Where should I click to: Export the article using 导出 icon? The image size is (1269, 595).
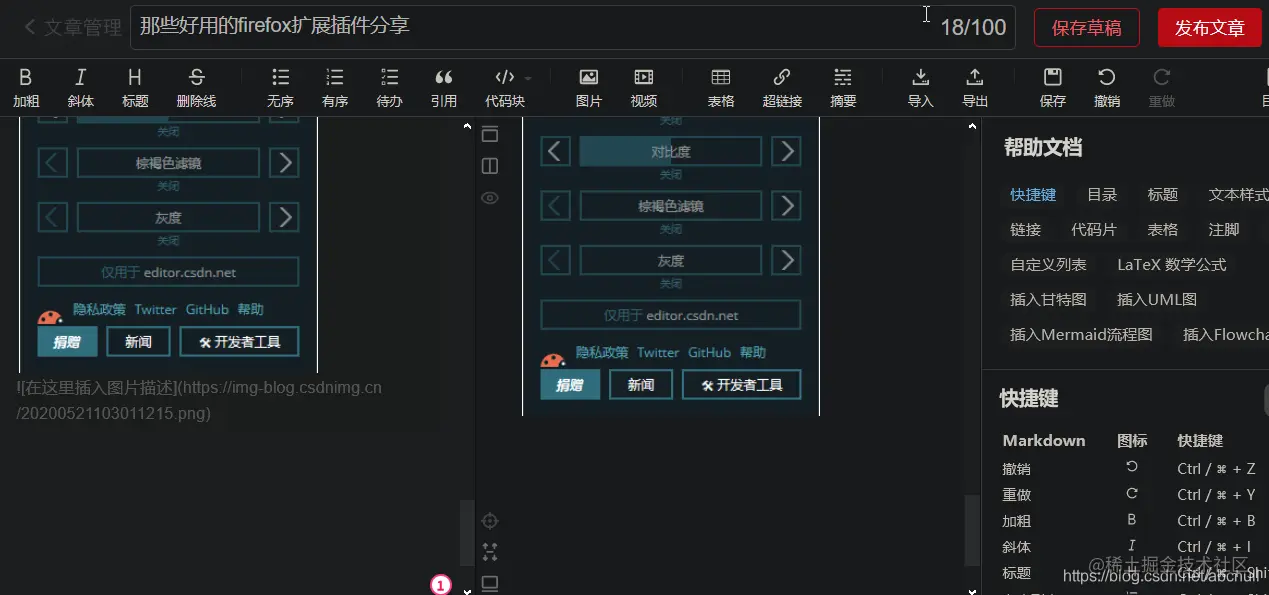click(974, 87)
